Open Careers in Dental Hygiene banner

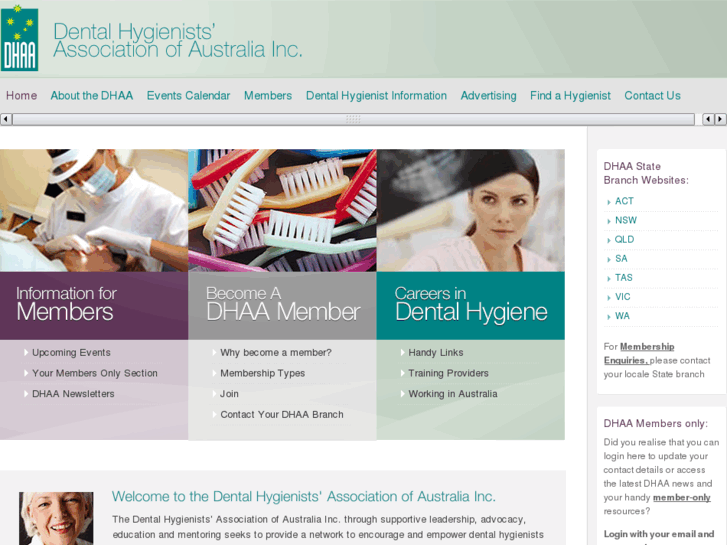(471, 306)
